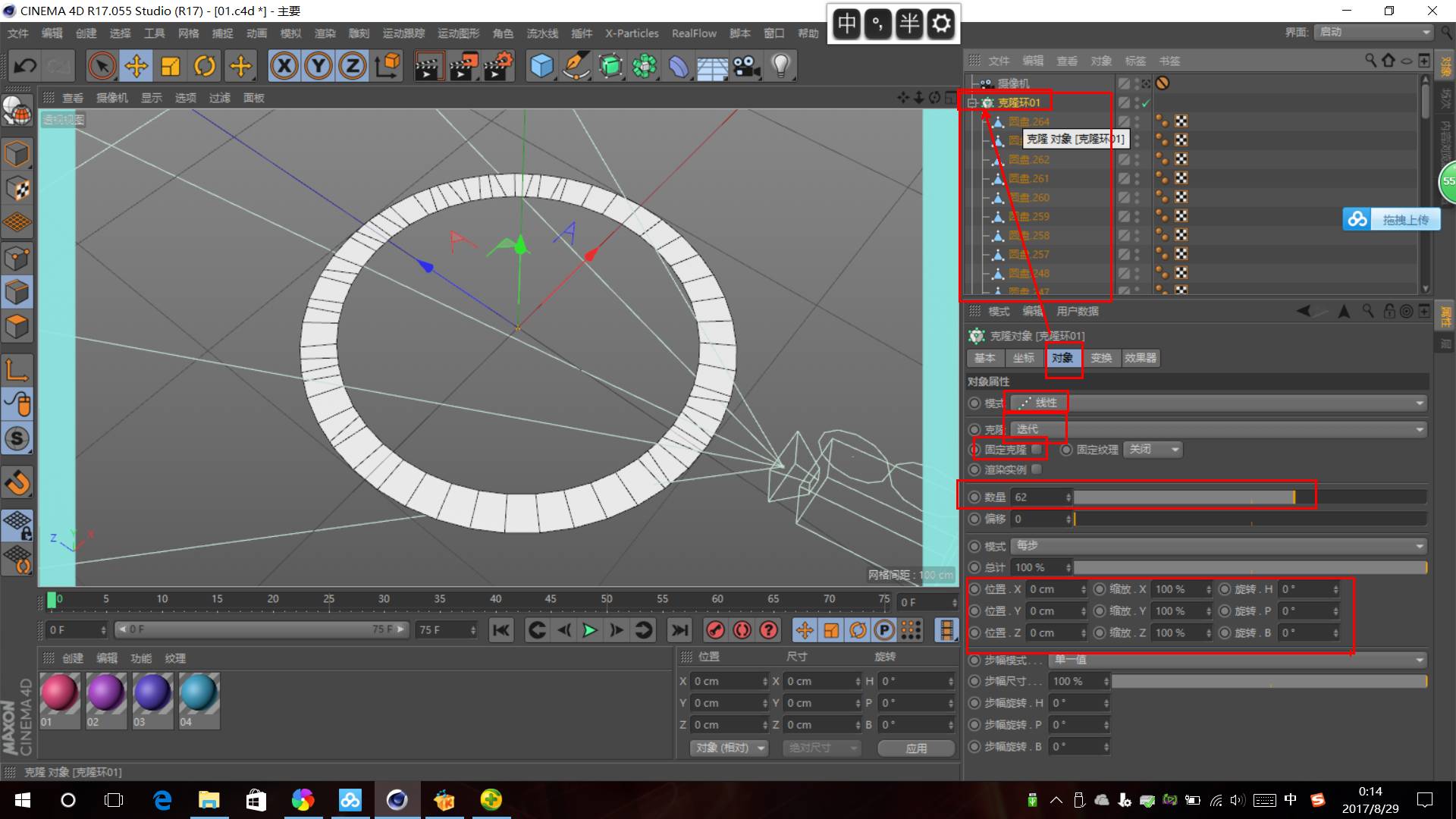This screenshot has width=1456, height=819.
Task: Click the Cube primitive icon
Action: (541, 66)
